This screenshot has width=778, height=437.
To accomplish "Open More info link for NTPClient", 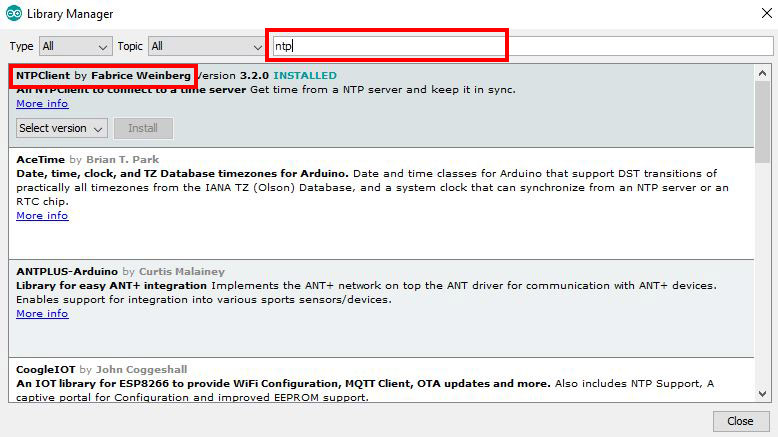I will click(42, 104).
